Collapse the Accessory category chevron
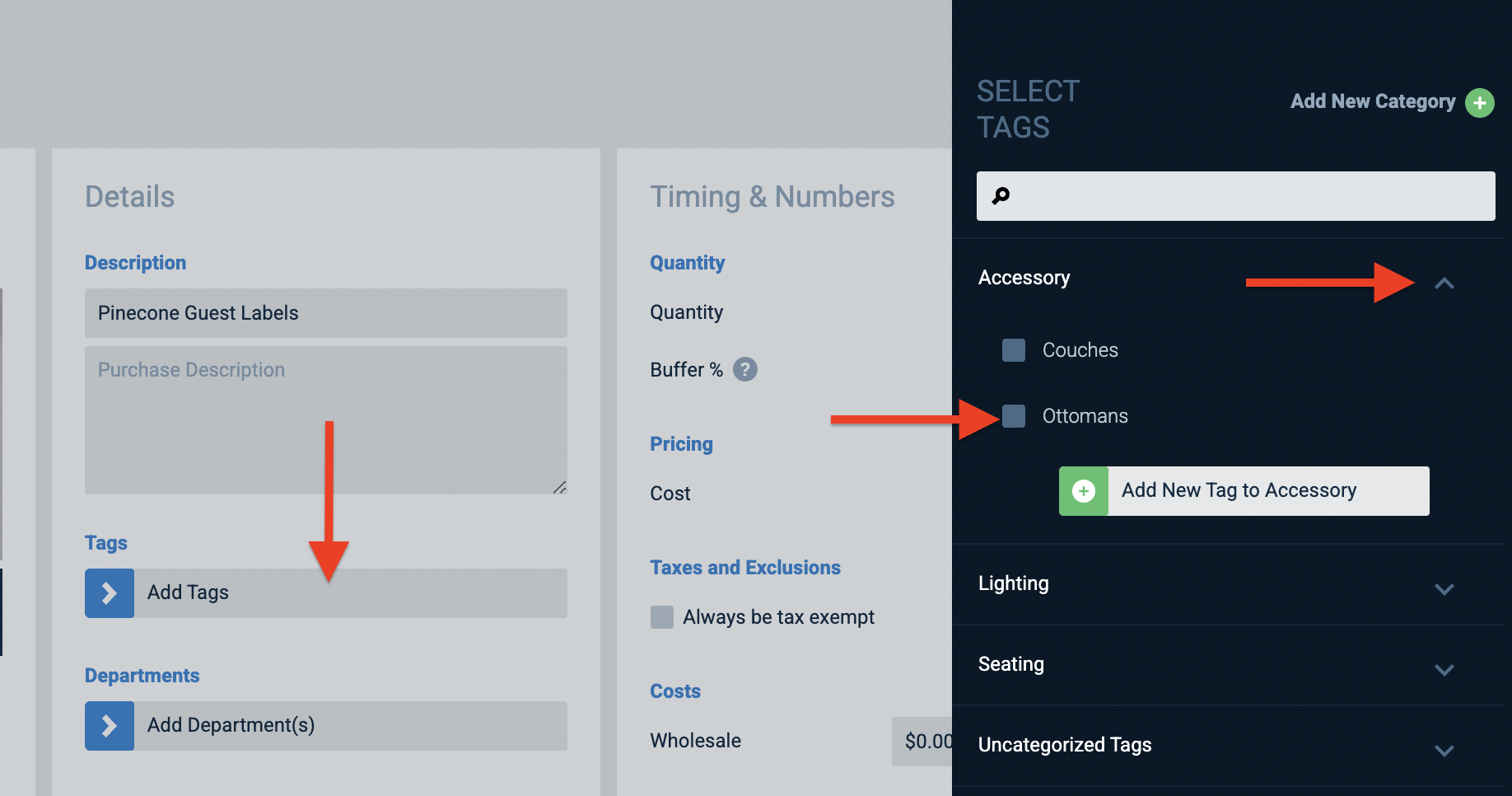Viewport: 1512px width, 796px height. coord(1444,283)
